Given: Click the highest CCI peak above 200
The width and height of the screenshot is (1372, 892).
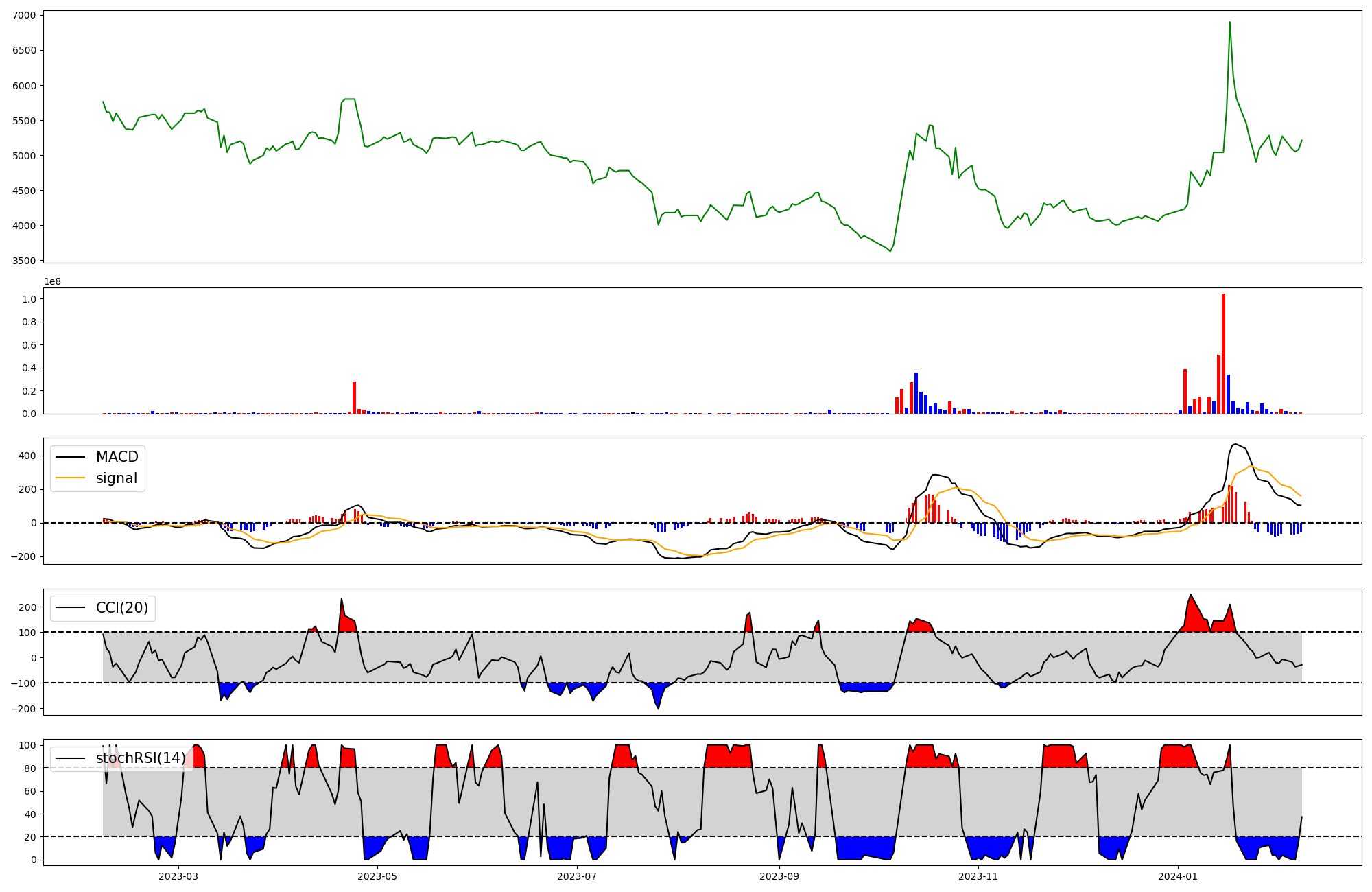Looking at the screenshot, I should (1190, 596).
